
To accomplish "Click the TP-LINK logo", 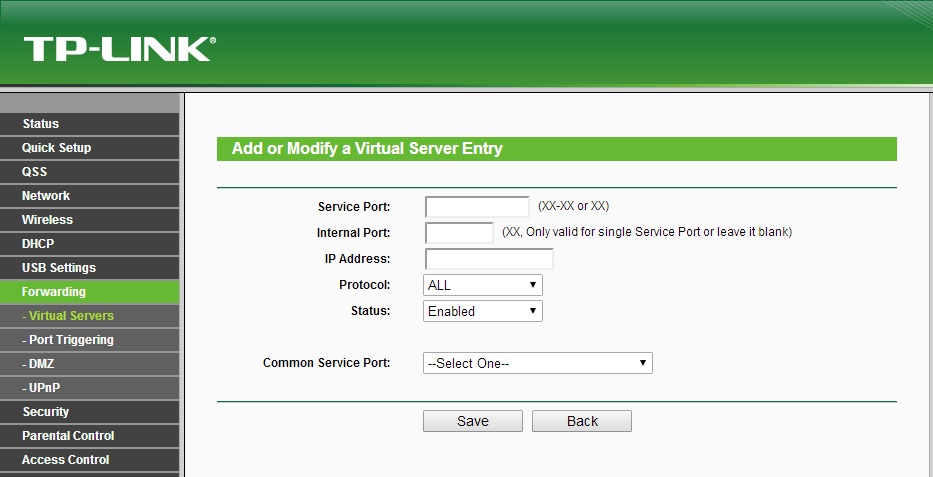I will coord(119,48).
